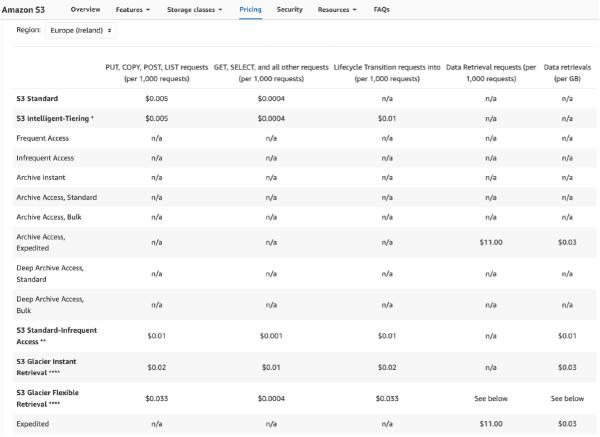Viewport: 600px width, 437px height.
Task: Click the Archive Access, Bulk row label
Action: click(49, 217)
